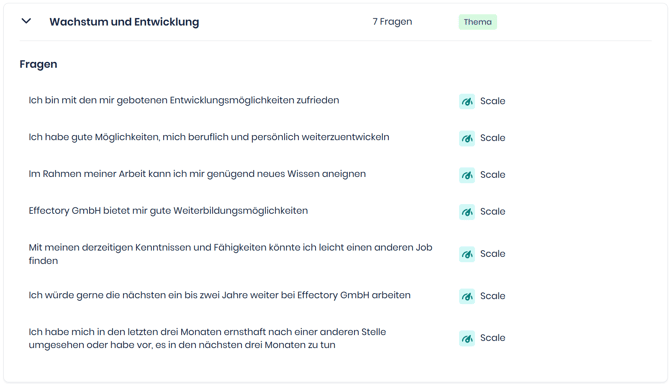Click the Scale label beside Weiterbildungsmöglichkeiten question
This screenshot has height=384, width=670.
pyautogui.click(x=493, y=211)
